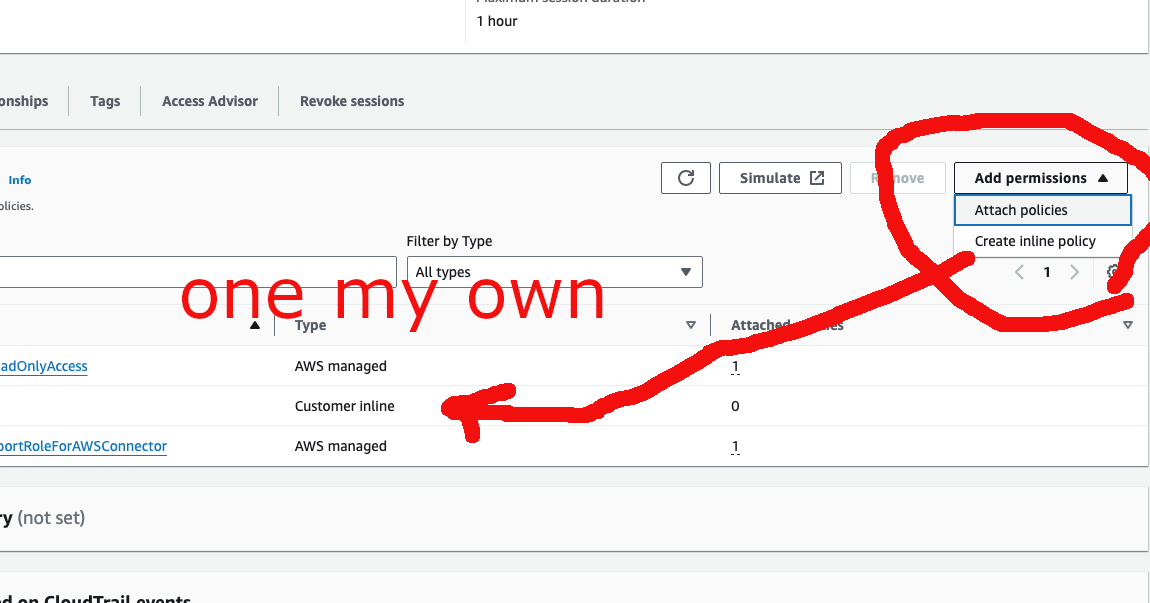The height and width of the screenshot is (603, 1150).
Task: Click the Info link
Action: click(x=20, y=180)
